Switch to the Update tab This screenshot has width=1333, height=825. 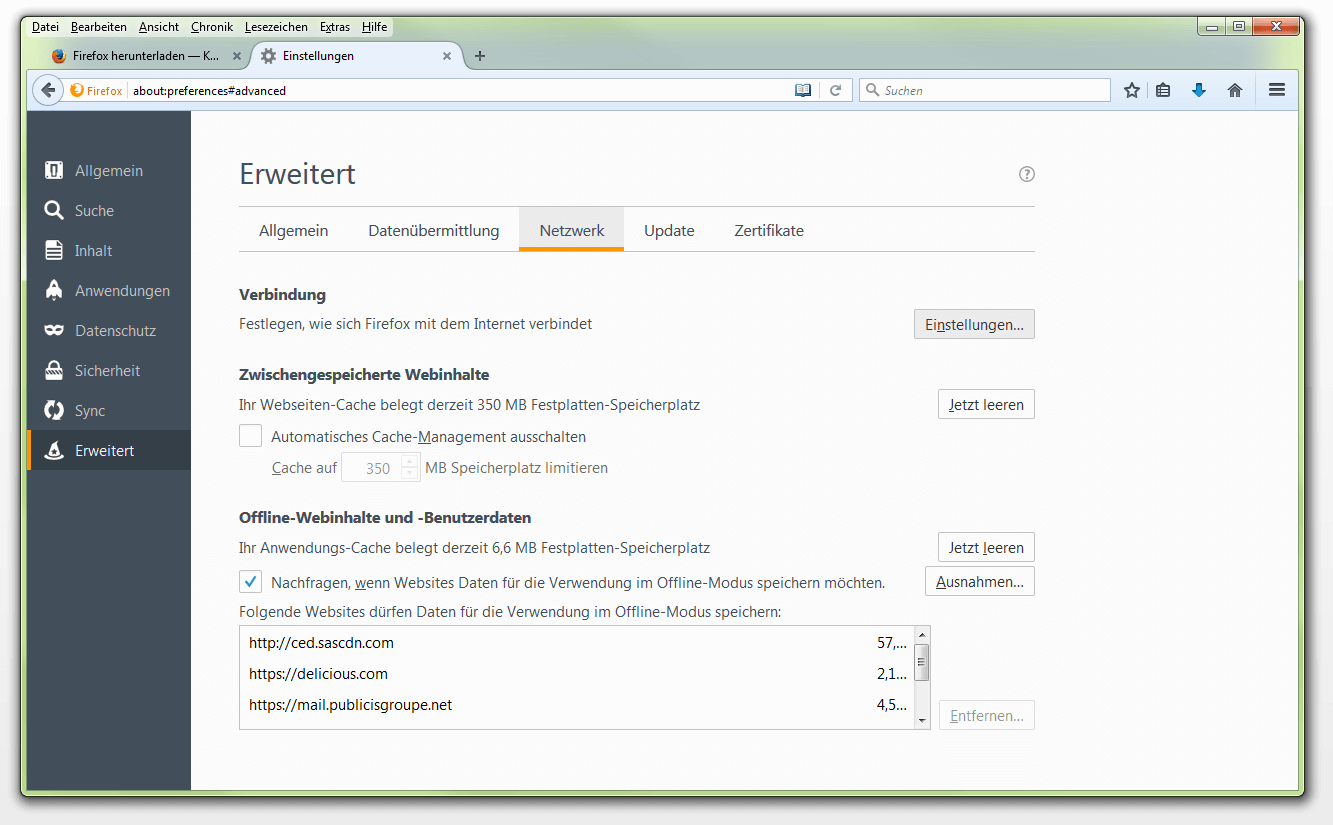669,230
